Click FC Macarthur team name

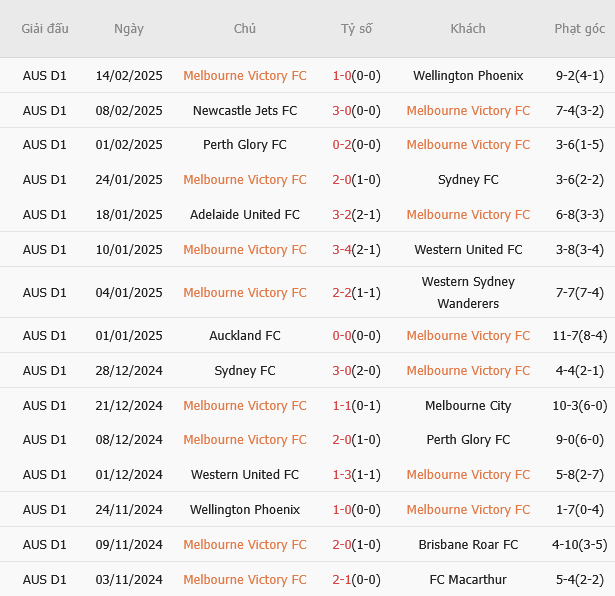tap(468, 580)
